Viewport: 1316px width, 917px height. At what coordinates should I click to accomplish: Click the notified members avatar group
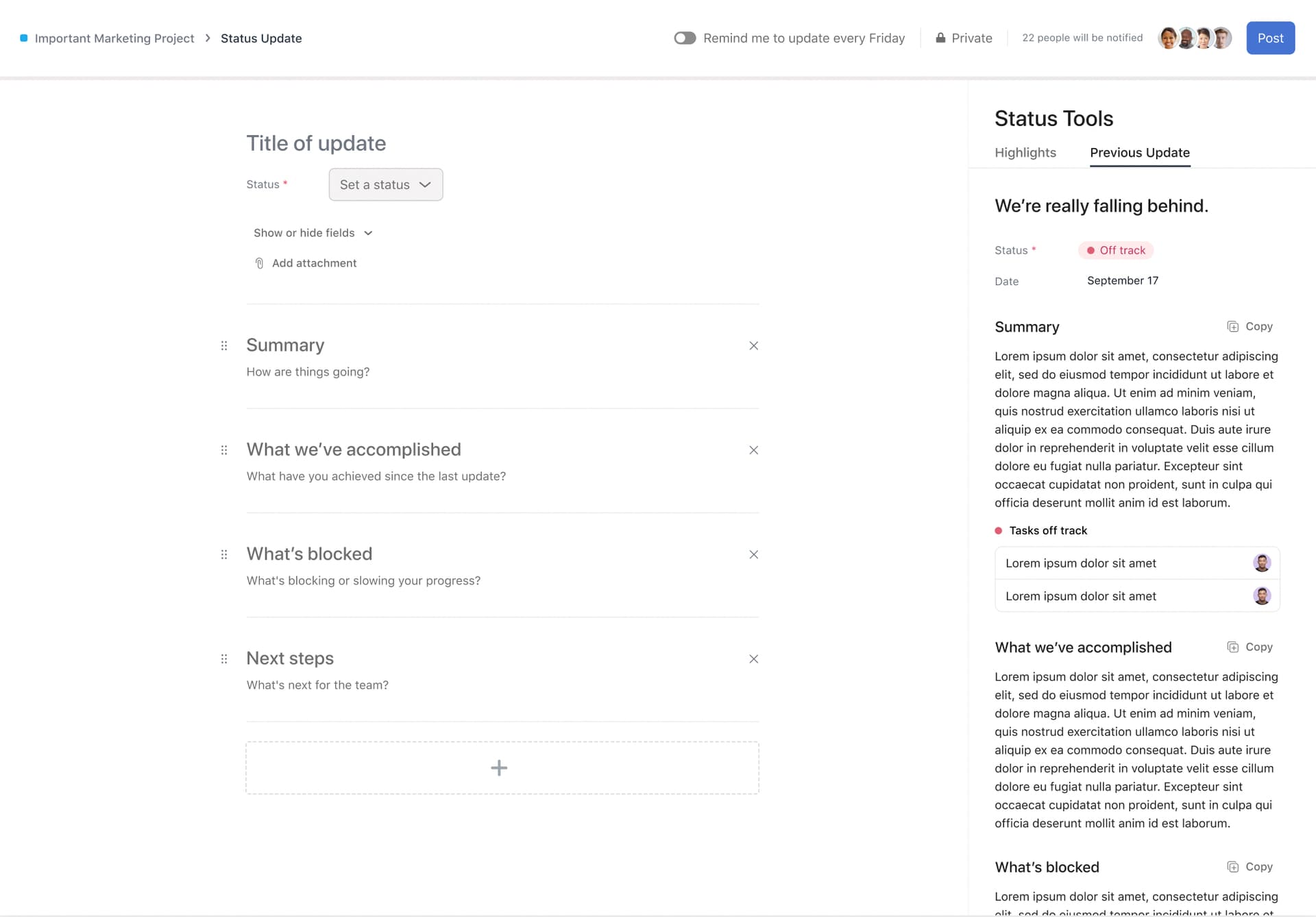tap(1194, 38)
